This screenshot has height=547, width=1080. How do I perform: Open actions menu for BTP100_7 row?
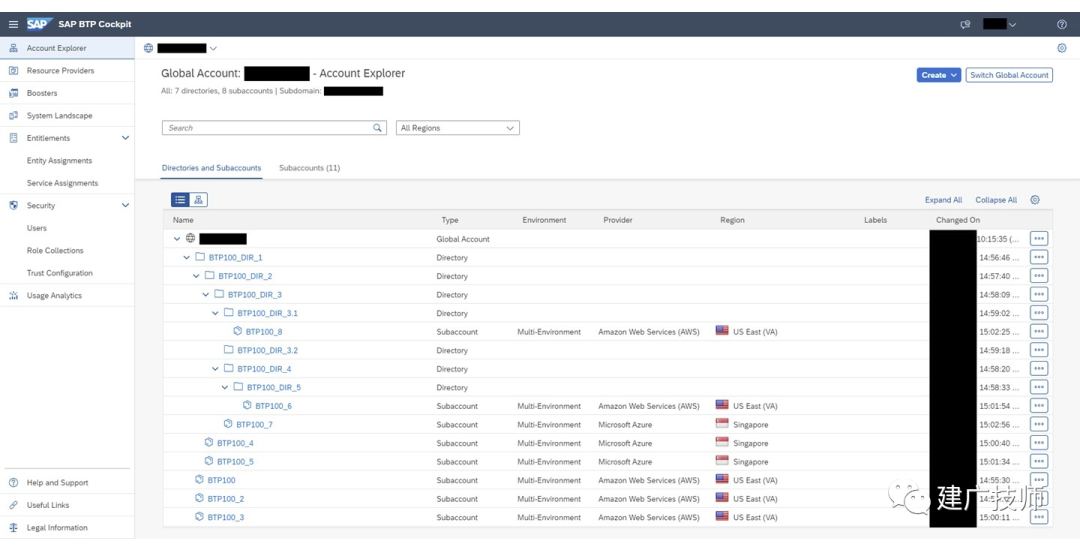pos(1039,424)
